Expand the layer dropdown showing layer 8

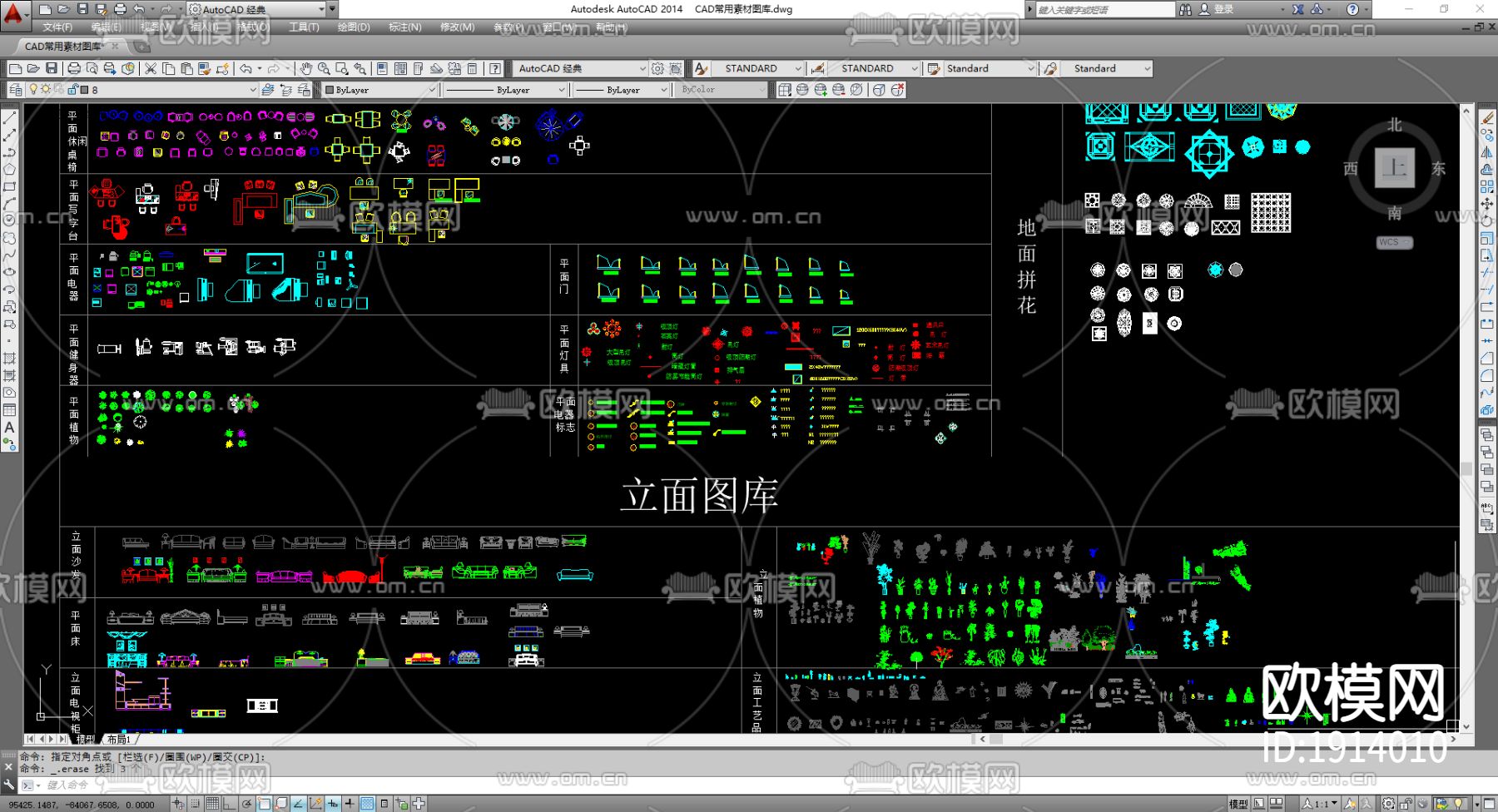coord(252,90)
